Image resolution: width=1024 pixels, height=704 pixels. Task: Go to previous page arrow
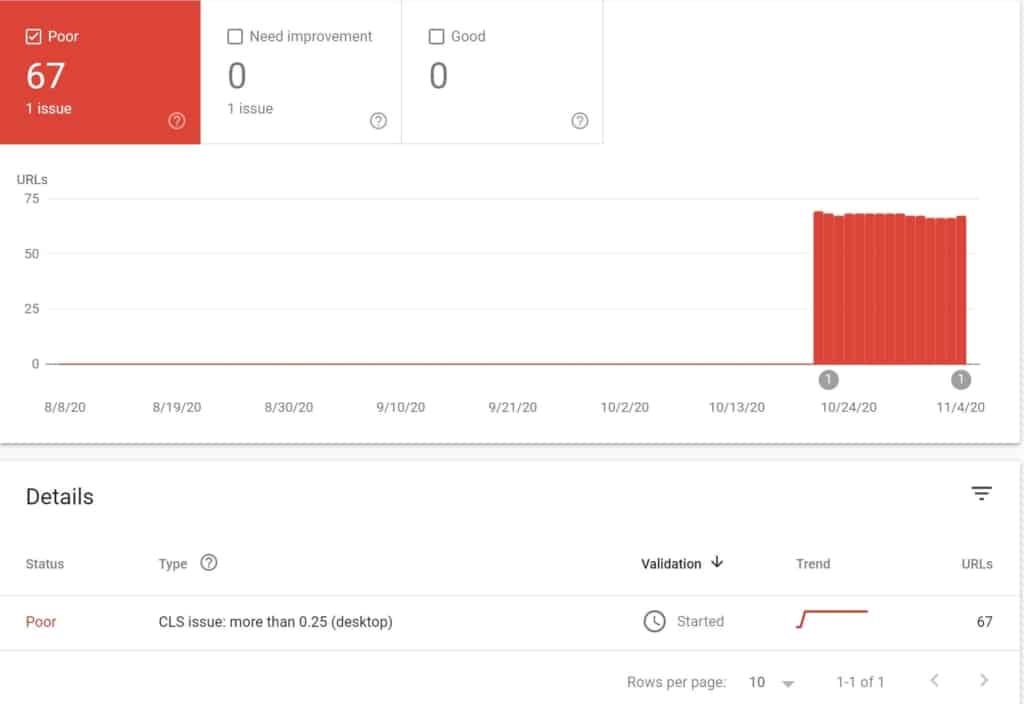[x=934, y=681]
